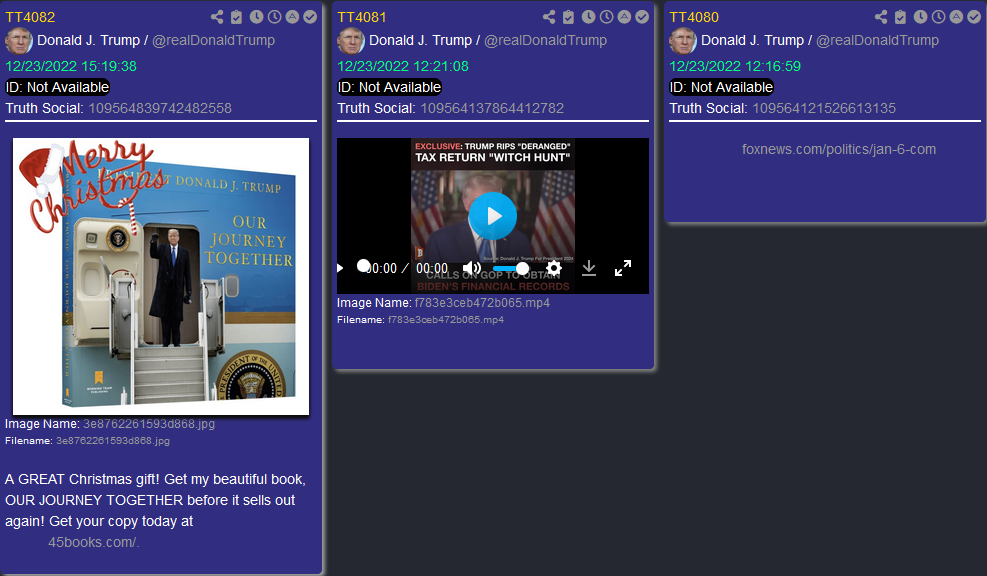Click timestamp 12/23/2022 15:19:38

[71, 66]
